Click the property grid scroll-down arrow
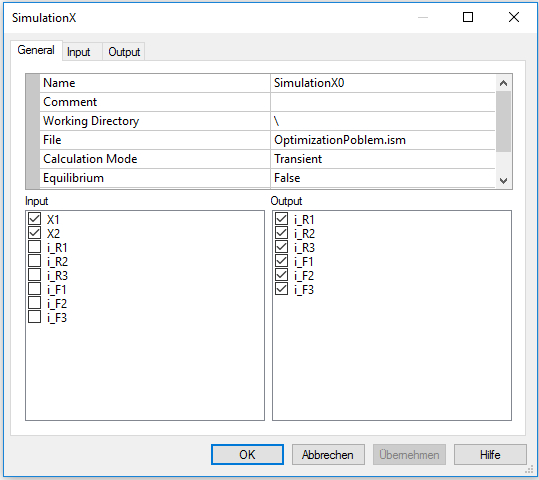Screen dimensions: 539x480 (x=504, y=181)
